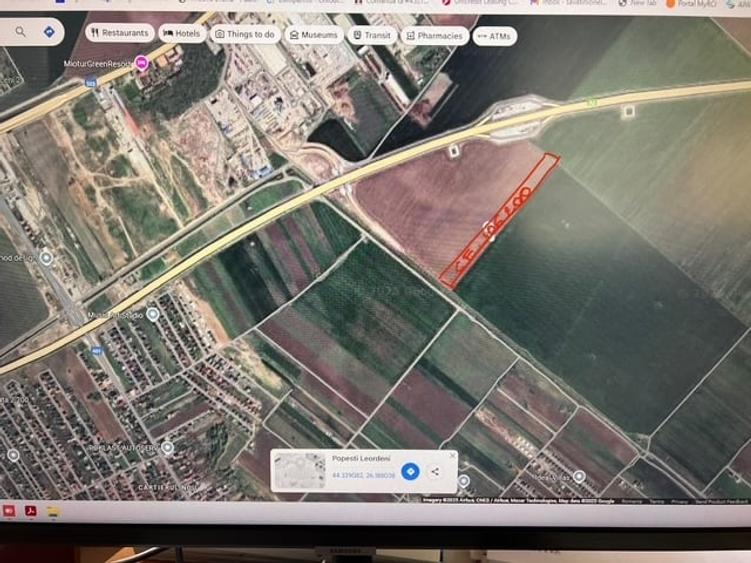Open directions from Popesti Leordeni card
This screenshot has width=751, height=563.
(x=410, y=470)
